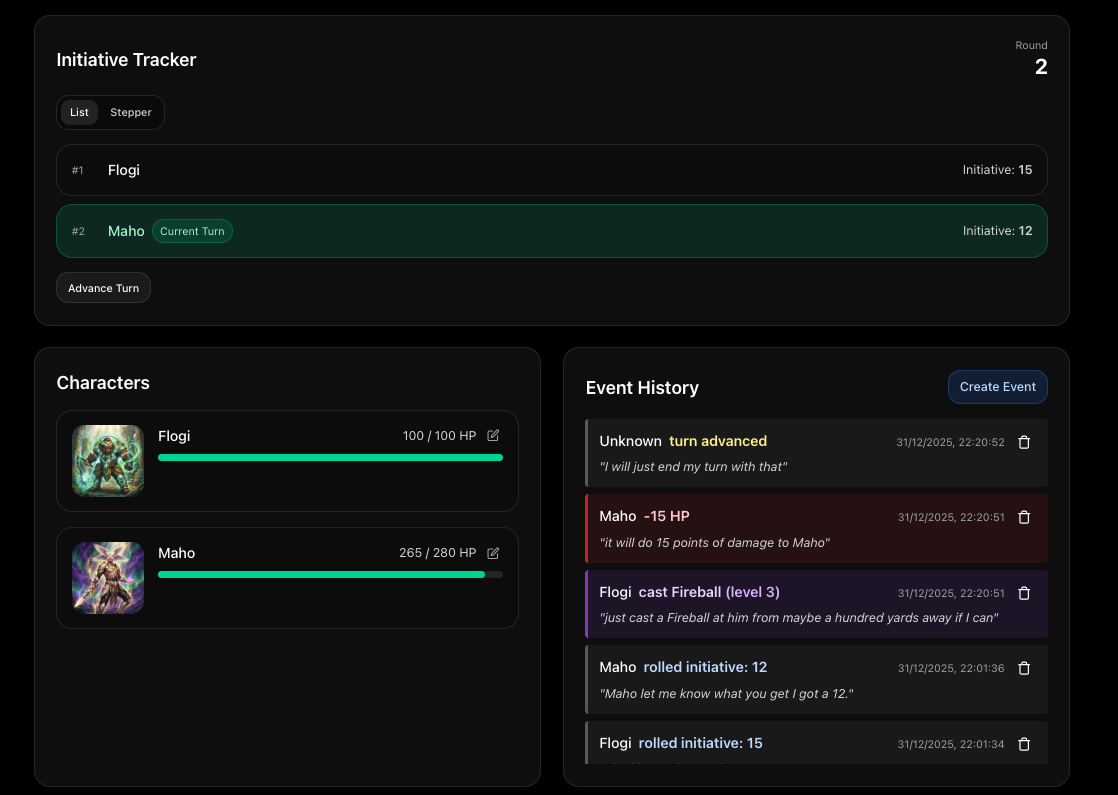Click Flogi's green health bar
Screen dimensions: 1118x795
pyautogui.click(x=330, y=458)
